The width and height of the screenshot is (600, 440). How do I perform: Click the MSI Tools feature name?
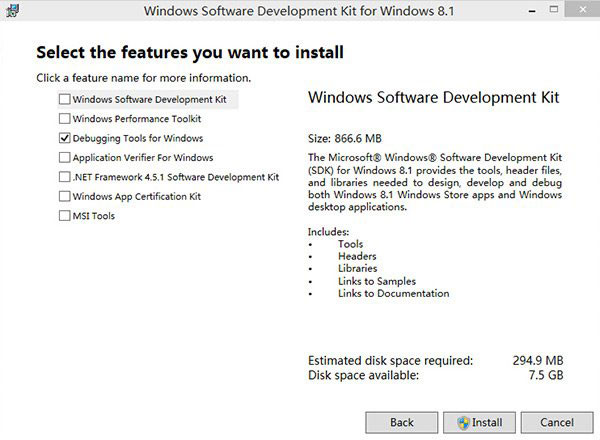pos(94,216)
